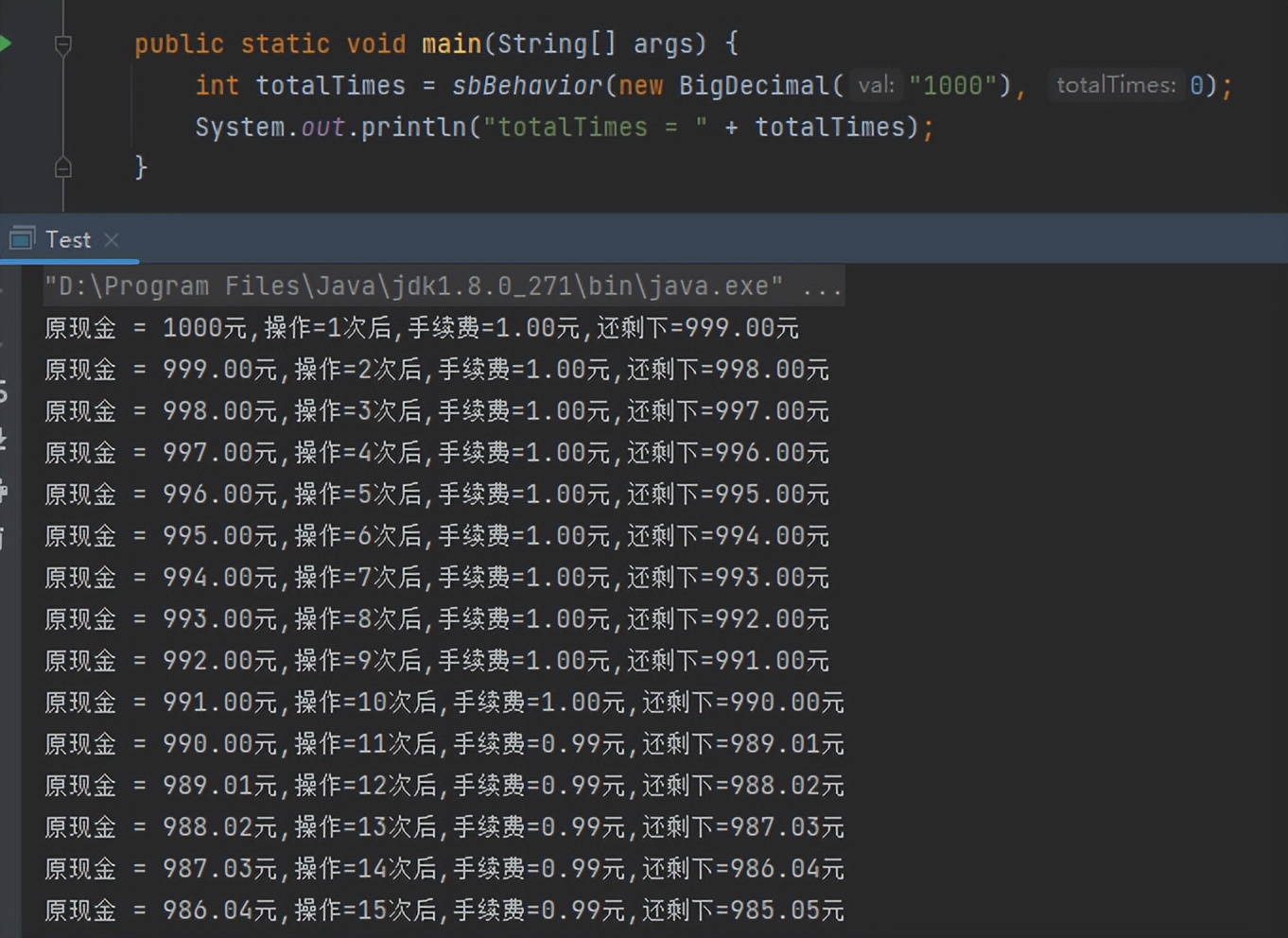Screen dimensions: 1288x938
Task: Close the Test tab
Action: (111, 240)
